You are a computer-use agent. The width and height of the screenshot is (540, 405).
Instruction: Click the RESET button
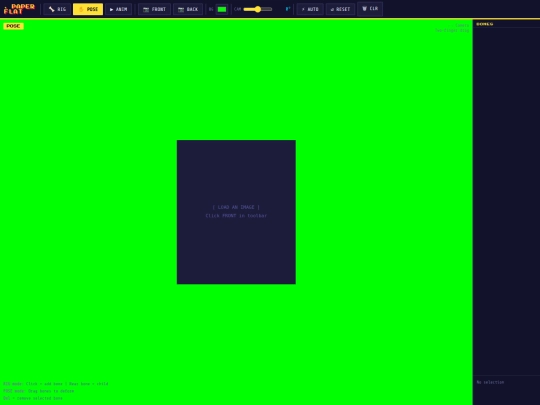[340, 9]
